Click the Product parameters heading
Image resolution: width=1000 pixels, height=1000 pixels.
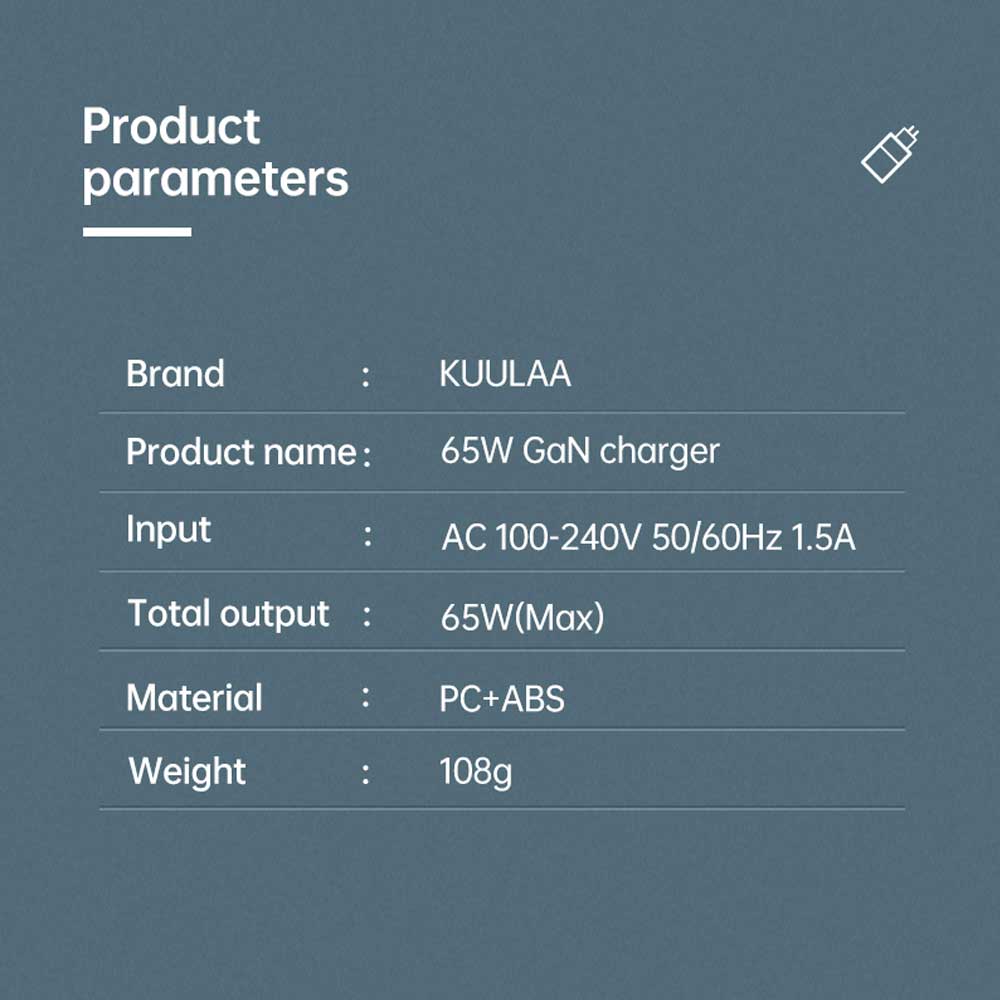[x=215, y=154]
